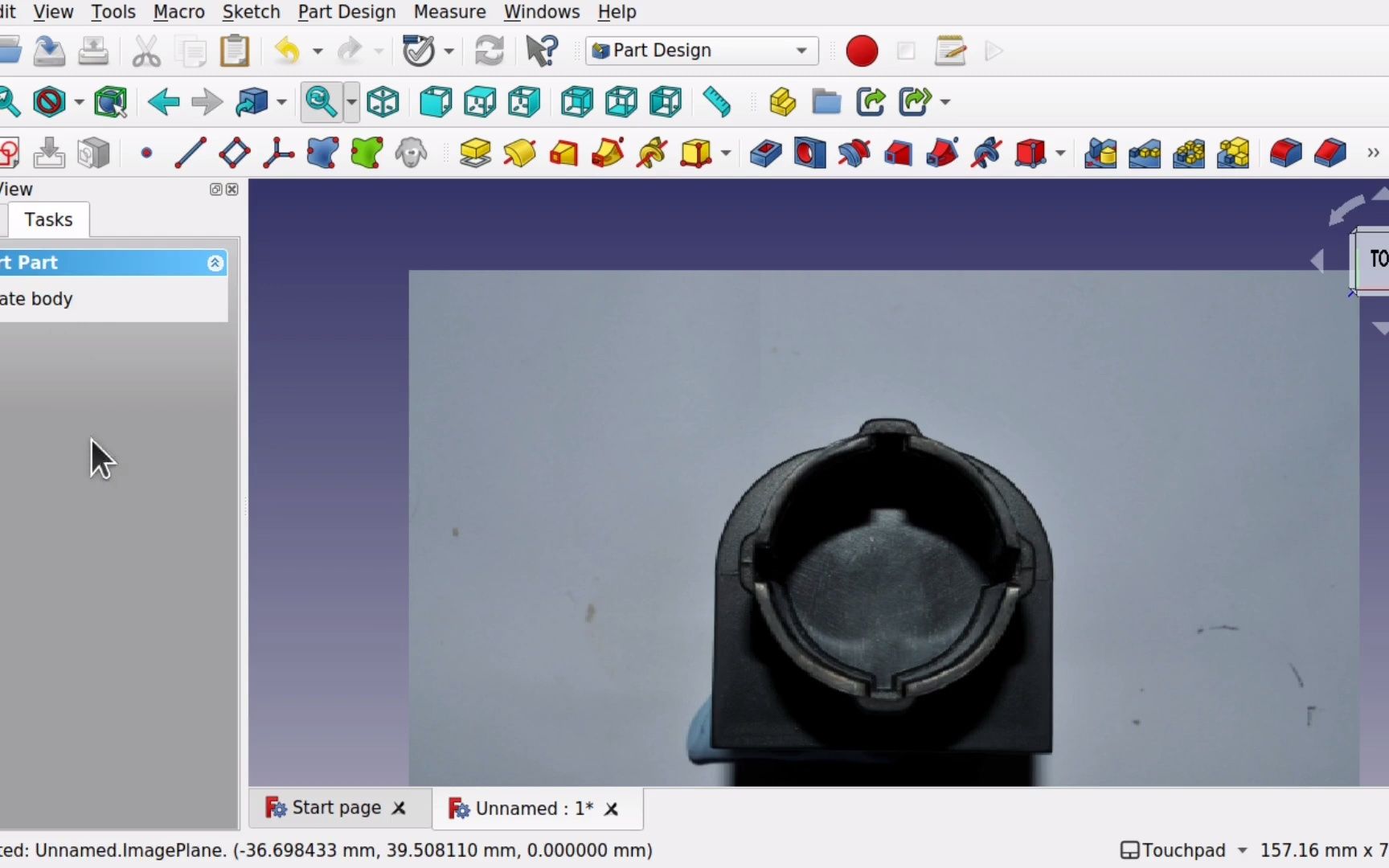
Task: Apply the Hole tool
Action: pos(809,153)
